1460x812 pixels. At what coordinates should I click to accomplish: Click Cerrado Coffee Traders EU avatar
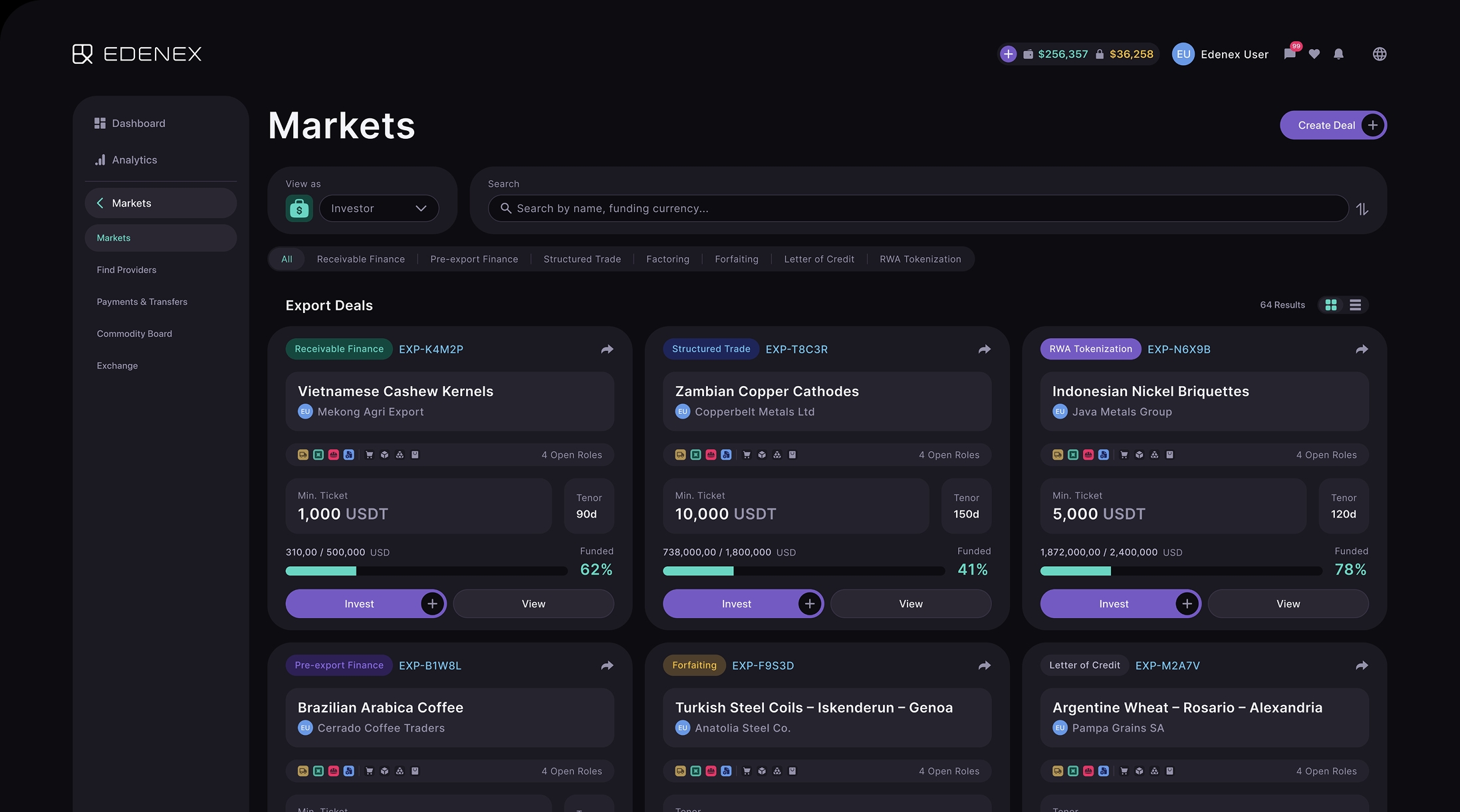pyautogui.click(x=305, y=728)
